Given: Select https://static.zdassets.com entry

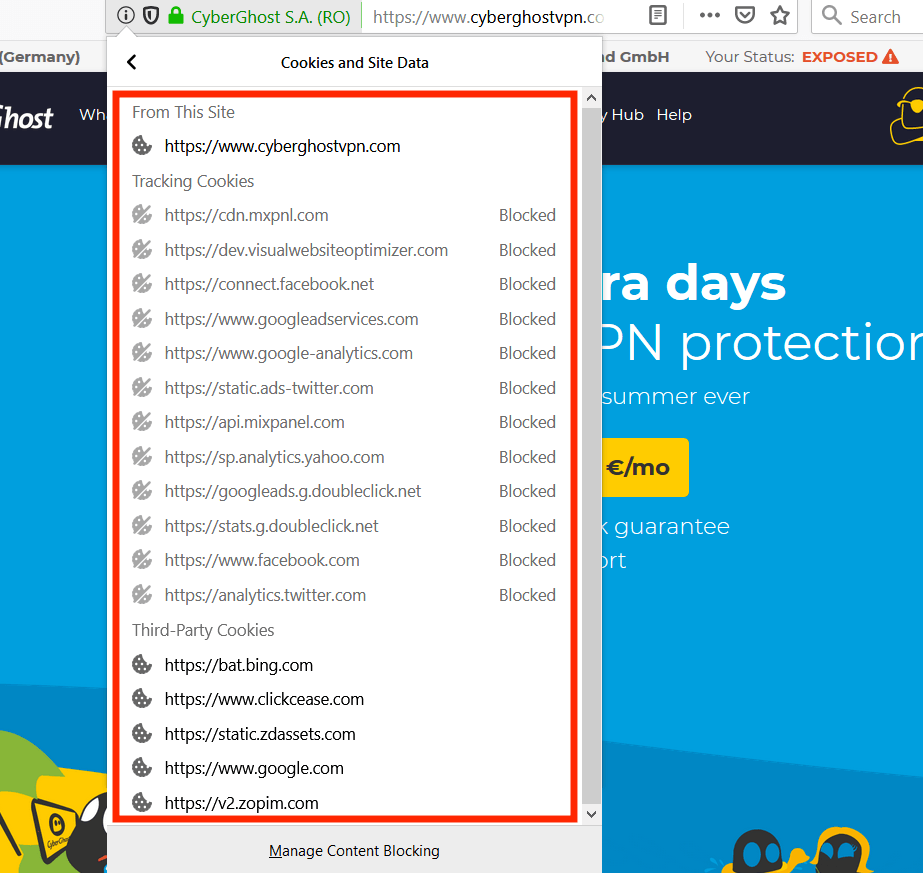Looking at the screenshot, I should coord(260,734).
